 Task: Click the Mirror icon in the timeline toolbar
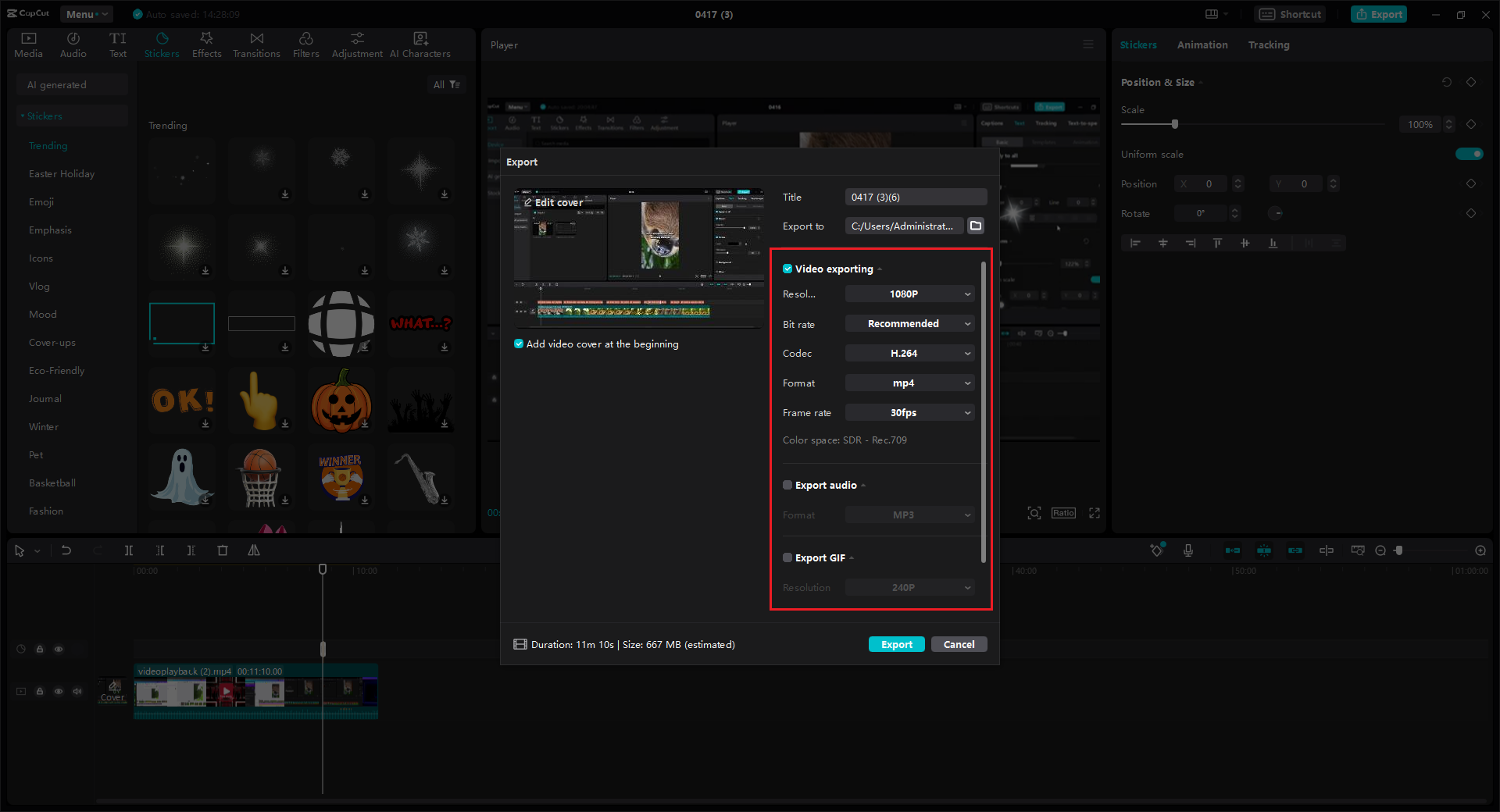[253, 550]
